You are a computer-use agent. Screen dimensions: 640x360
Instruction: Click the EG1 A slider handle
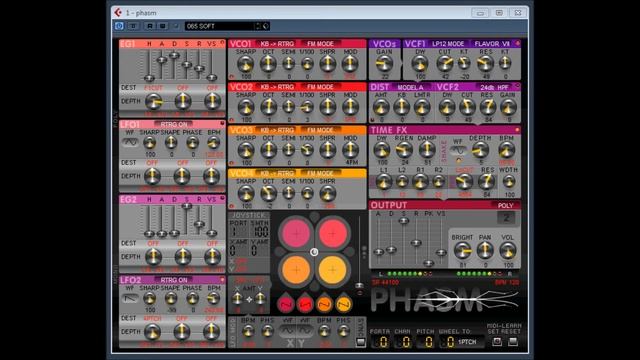162,60
